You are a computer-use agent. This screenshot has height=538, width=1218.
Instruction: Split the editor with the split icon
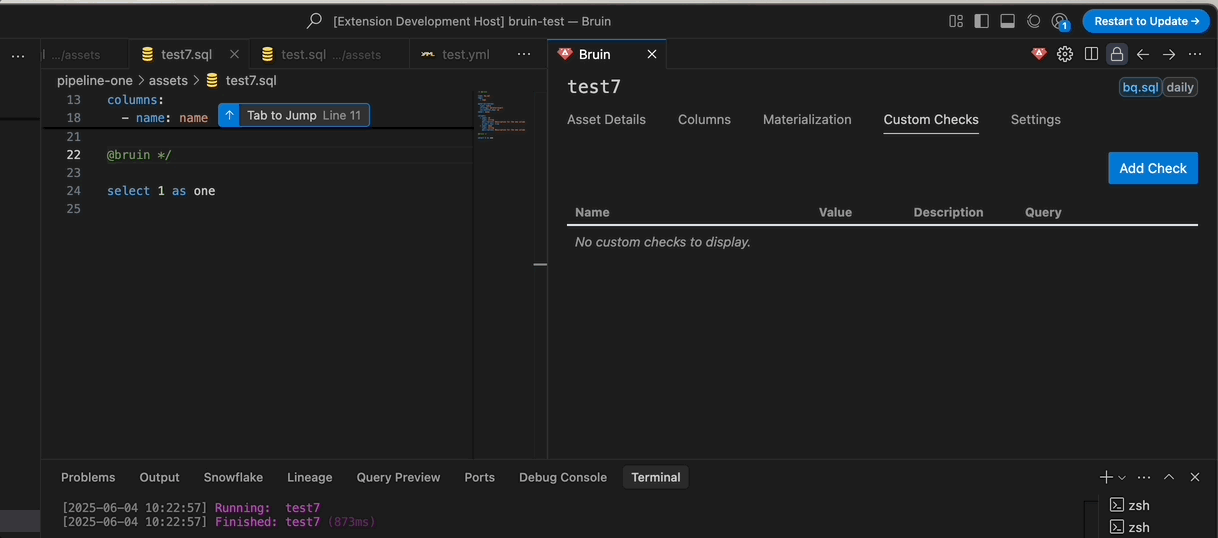1091,54
